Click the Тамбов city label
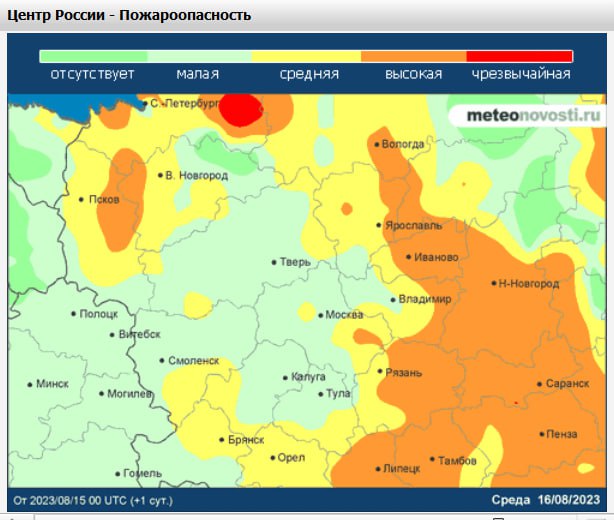Screen dimensions: 614x520 [x=457, y=461]
